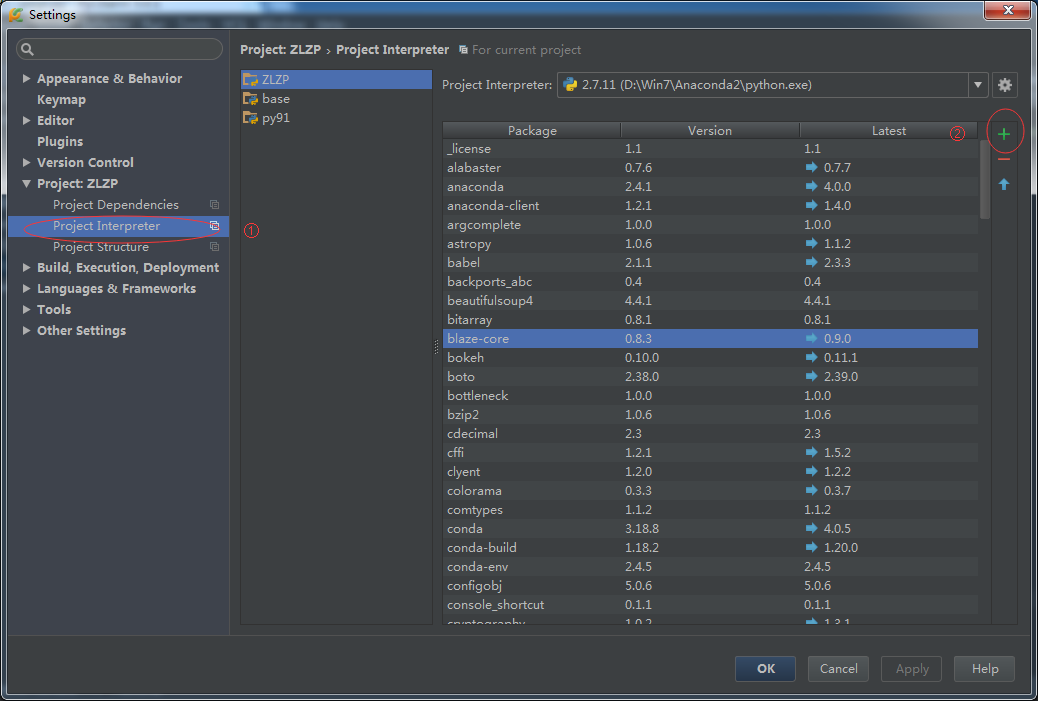Click the Cancel button
1038x701 pixels.
tap(838, 669)
